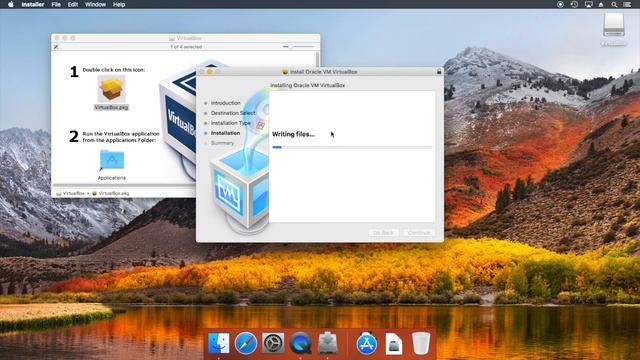Image resolution: width=640 pixels, height=360 pixels.
Task: Launch Safari from the Dock
Action: (246, 343)
